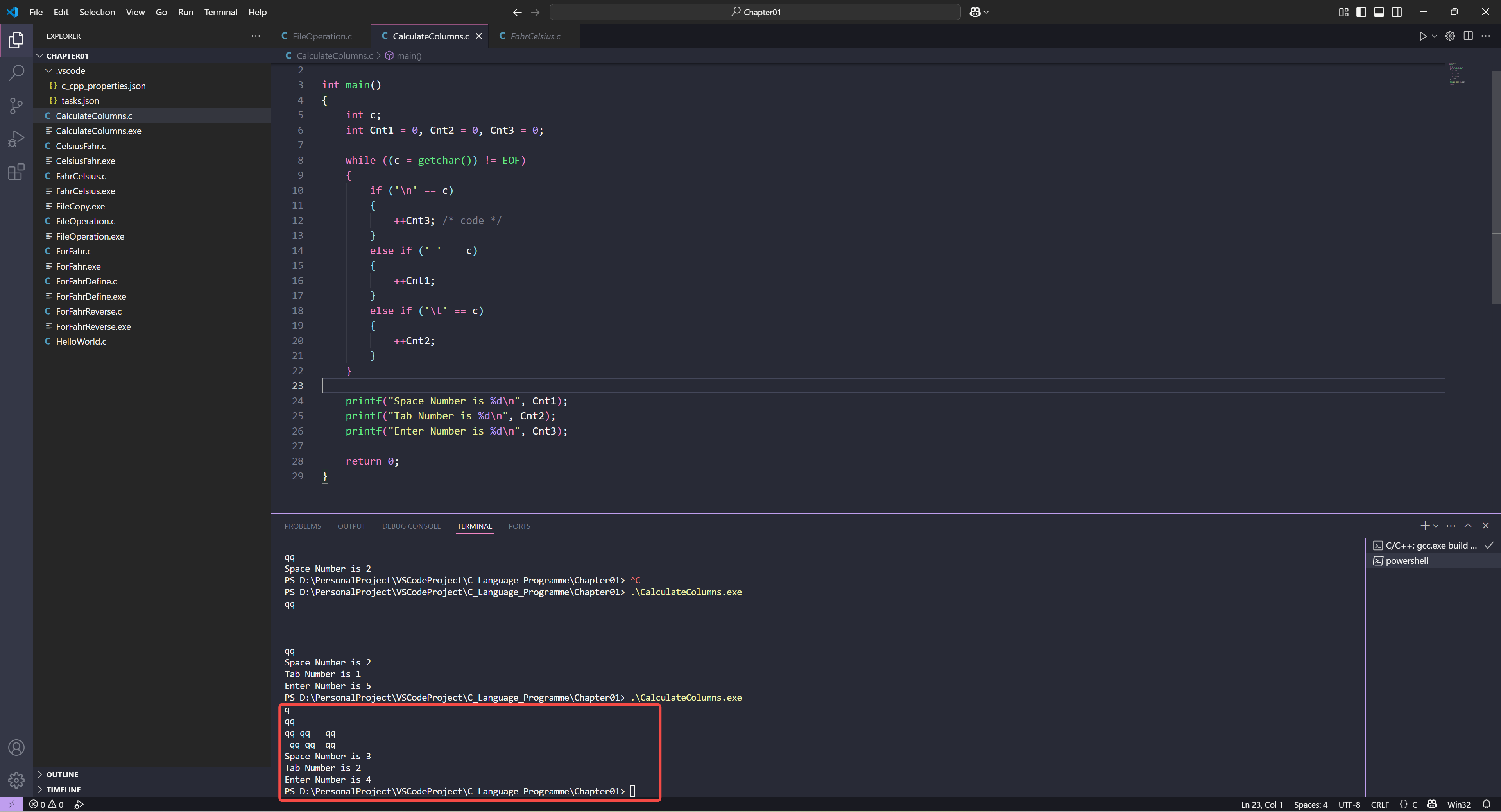Toggle the bottom panel layout button
Viewport: 1501px width, 812px height.
pos(1379,12)
